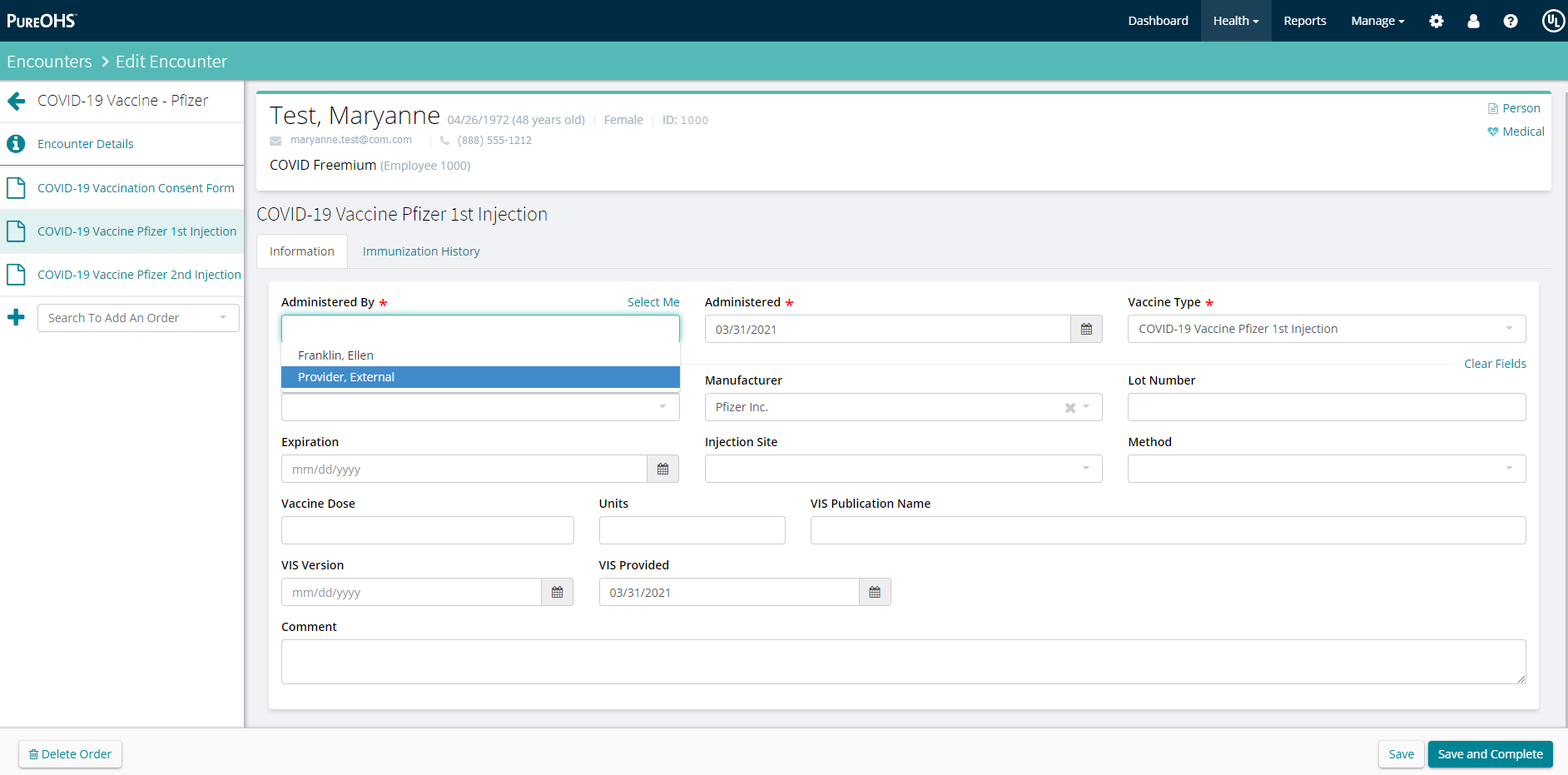Screen dimensions: 1568x775
Task: Open the Health menu
Action: [x=1236, y=21]
